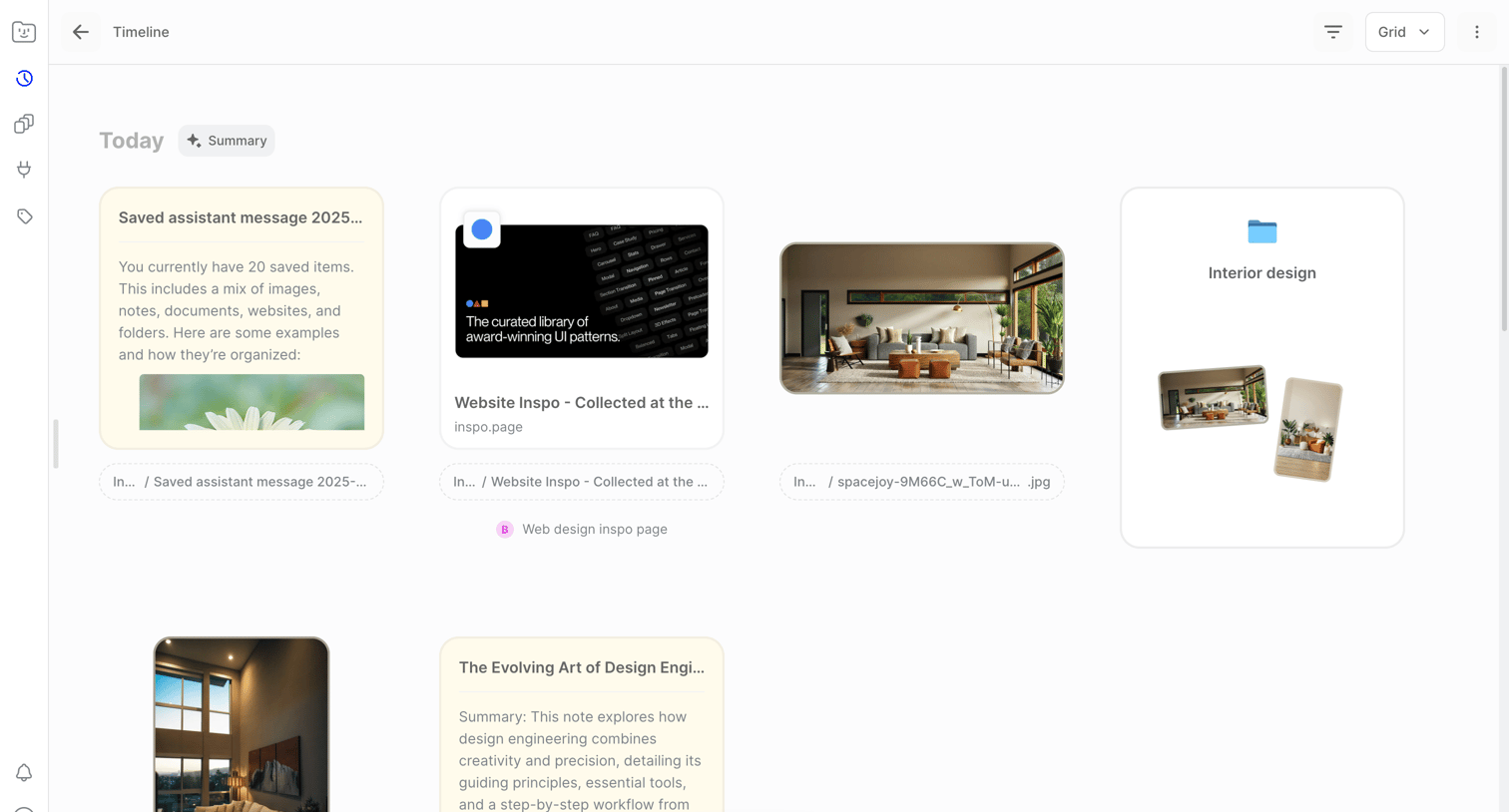This screenshot has width=1509, height=812.
Task: Click the Website Inspo - Collected title
Action: point(582,403)
